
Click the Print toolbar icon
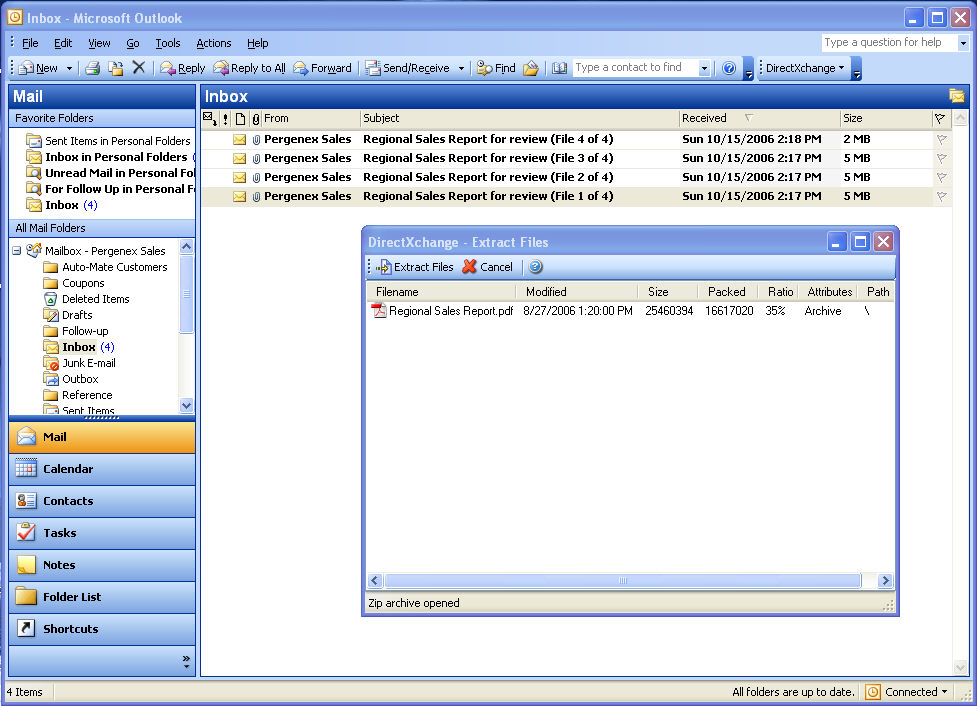(x=93, y=68)
